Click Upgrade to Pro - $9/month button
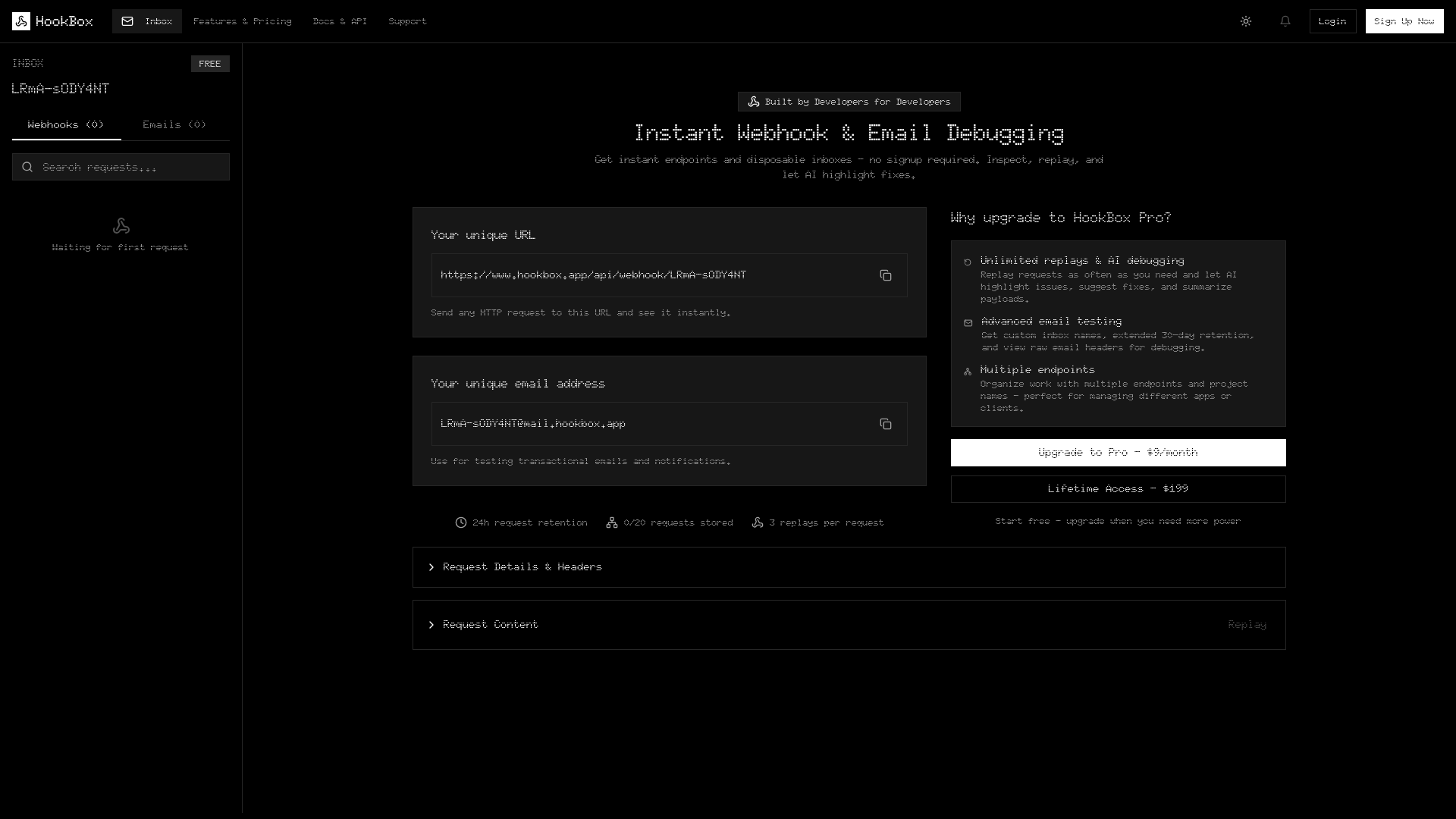The image size is (1456, 819). click(1118, 453)
